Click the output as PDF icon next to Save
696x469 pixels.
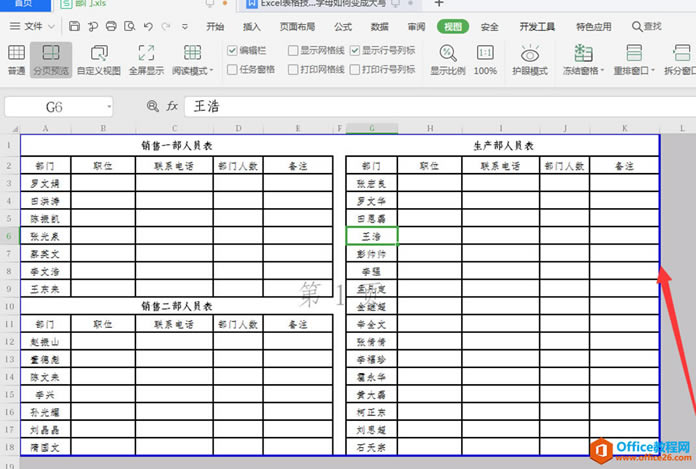(x=93, y=26)
